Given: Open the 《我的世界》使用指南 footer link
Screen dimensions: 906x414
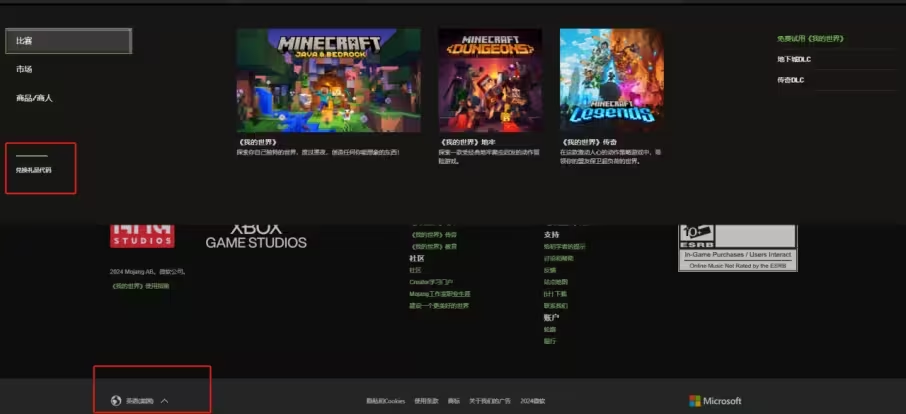Looking at the screenshot, I should [140, 286].
